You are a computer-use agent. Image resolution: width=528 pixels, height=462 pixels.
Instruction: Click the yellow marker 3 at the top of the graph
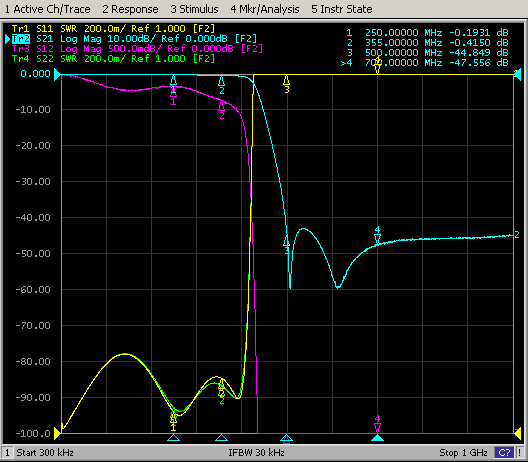coord(287,84)
